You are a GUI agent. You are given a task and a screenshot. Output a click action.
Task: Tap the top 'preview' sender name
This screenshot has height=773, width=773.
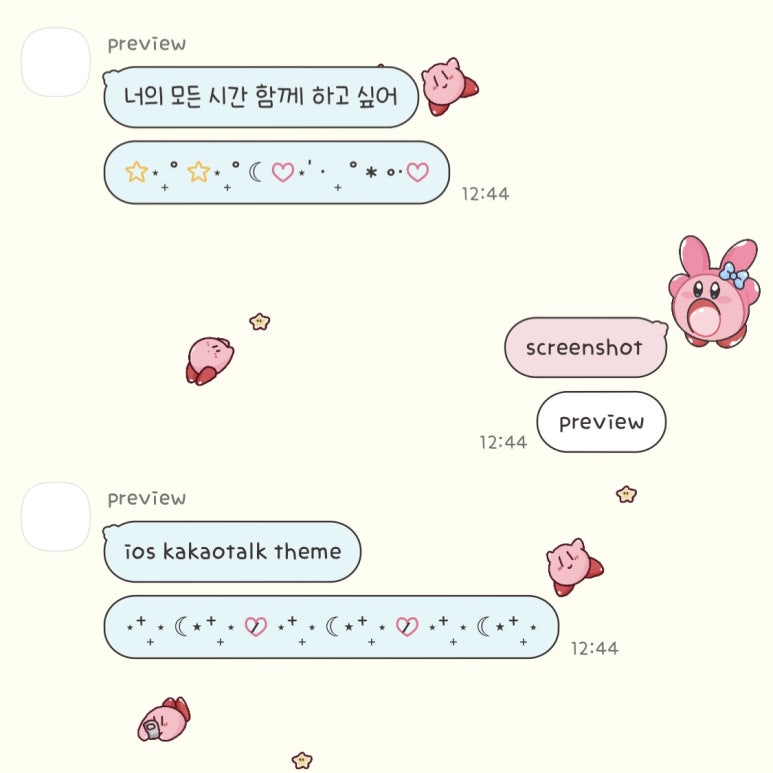pos(147,44)
